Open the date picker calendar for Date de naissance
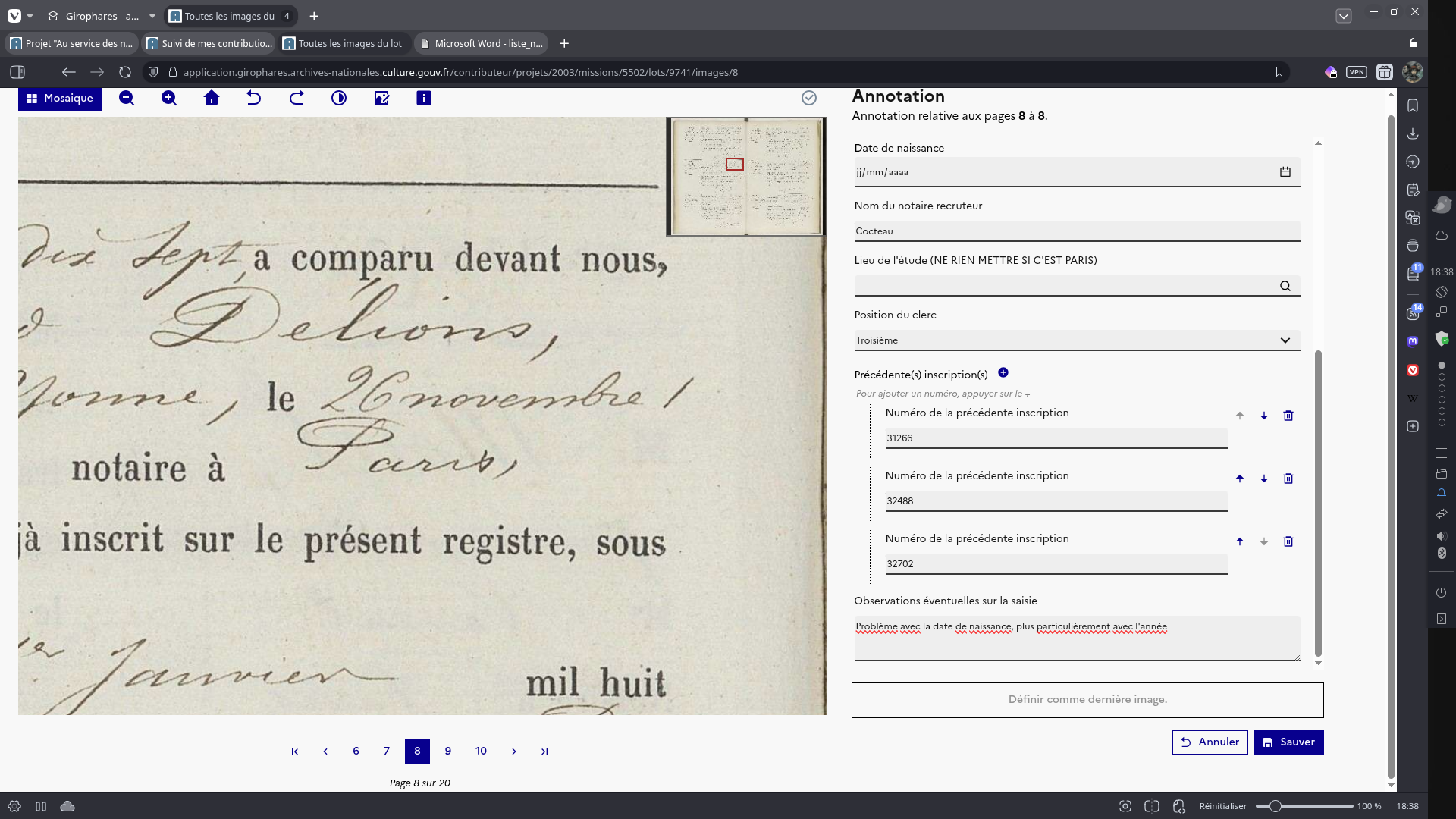1456x819 pixels. point(1285,172)
